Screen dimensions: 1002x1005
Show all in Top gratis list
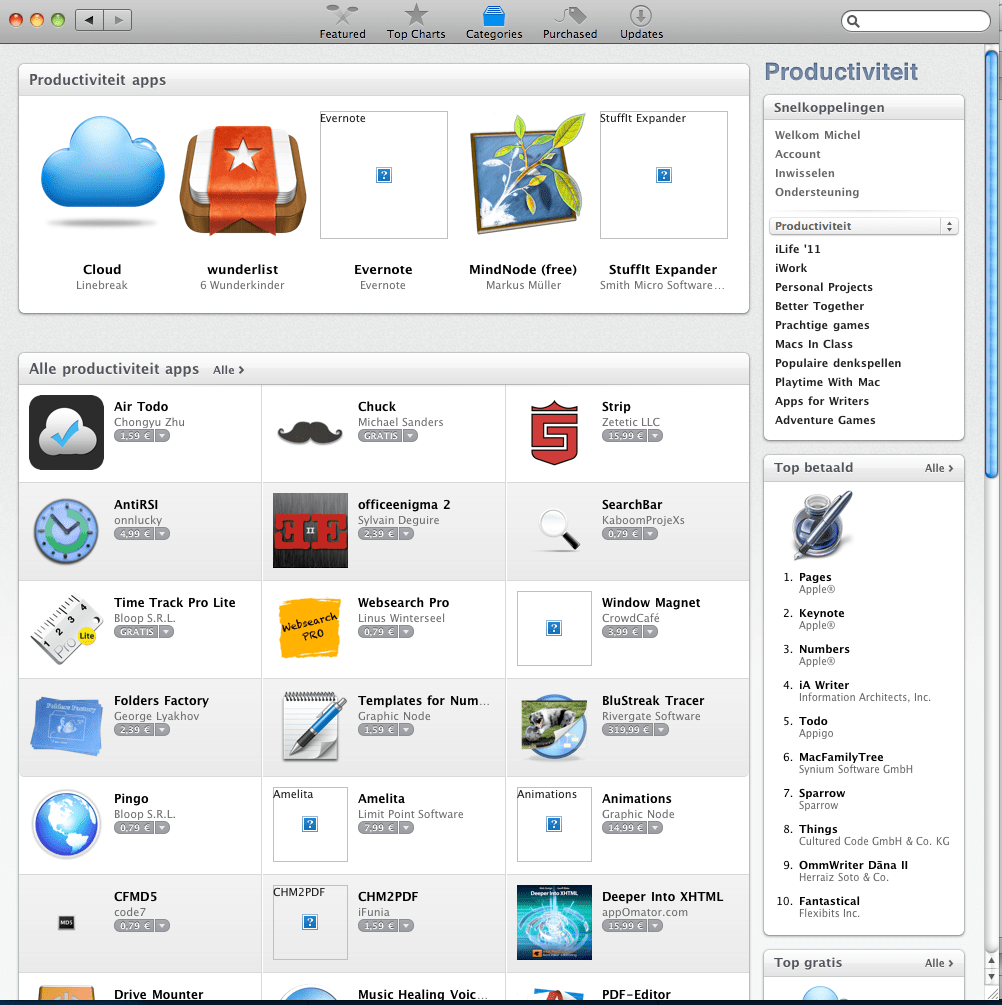(x=939, y=963)
